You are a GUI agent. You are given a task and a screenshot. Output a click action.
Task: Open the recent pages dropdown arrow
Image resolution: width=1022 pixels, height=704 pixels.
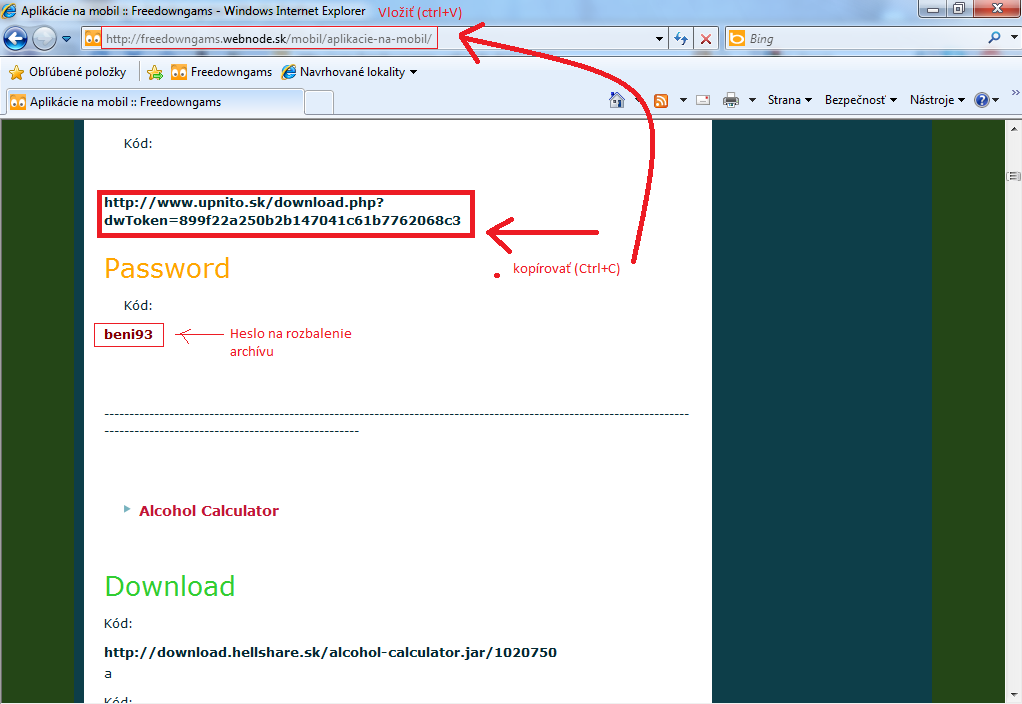coord(66,39)
